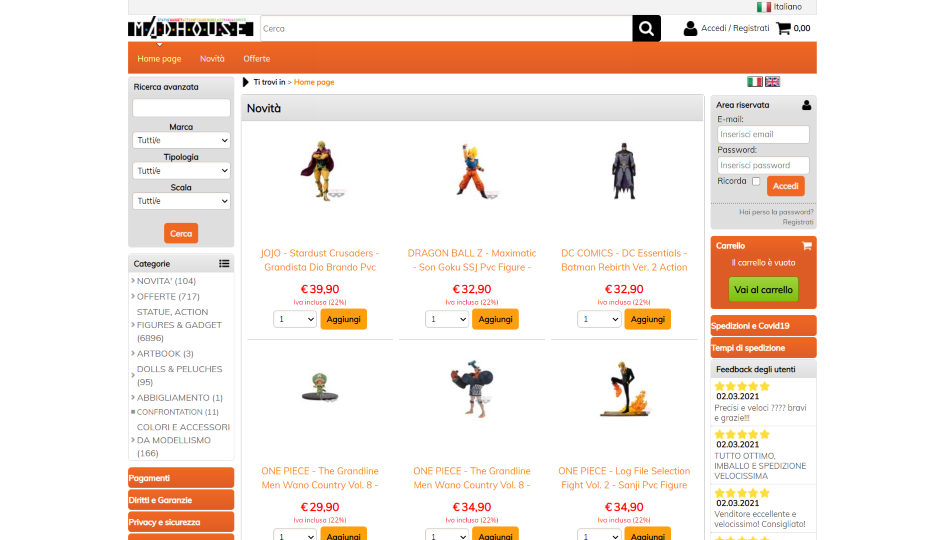Click the Accedi login button
Image resolution: width=947 pixels, height=540 pixels.
click(x=785, y=186)
